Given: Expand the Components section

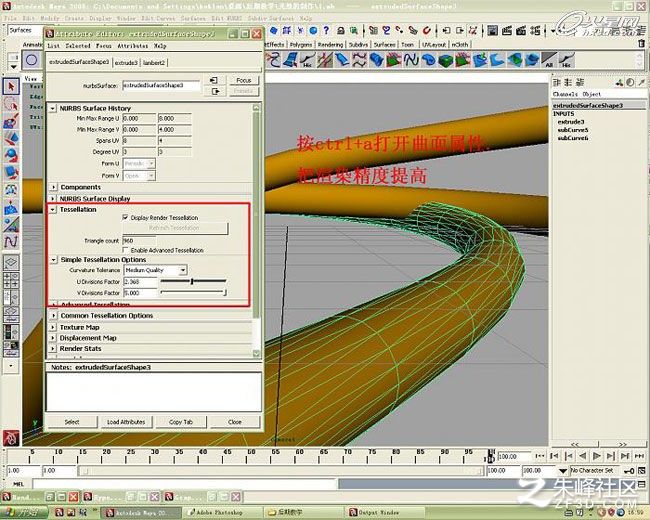Looking at the screenshot, I should coord(53,187).
